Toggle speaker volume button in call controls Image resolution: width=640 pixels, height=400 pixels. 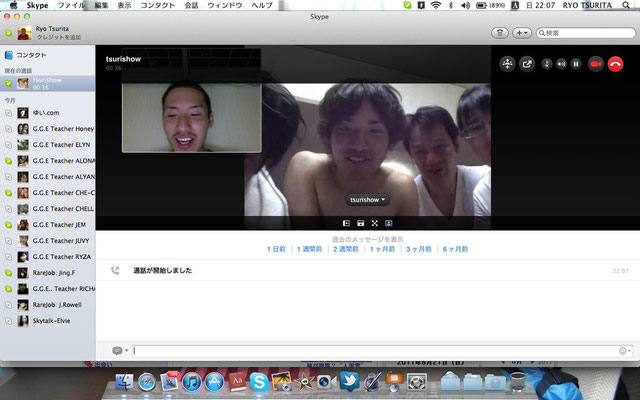pyautogui.click(x=561, y=64)
